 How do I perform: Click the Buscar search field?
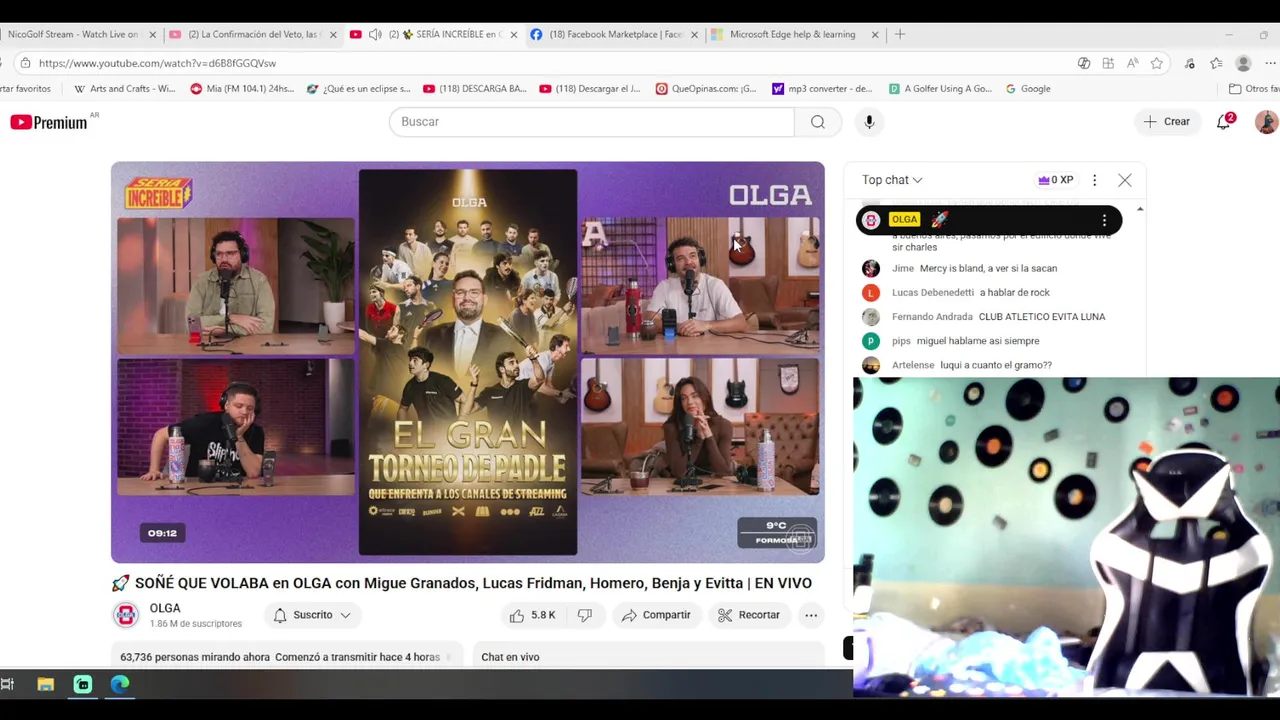point(592,122)
